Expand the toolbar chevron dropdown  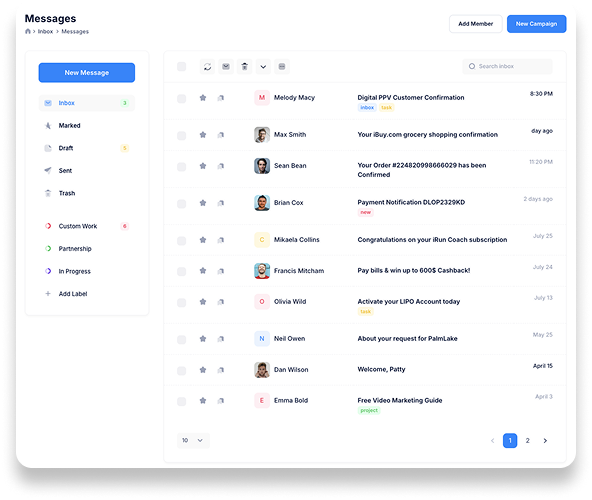(263, 66)
